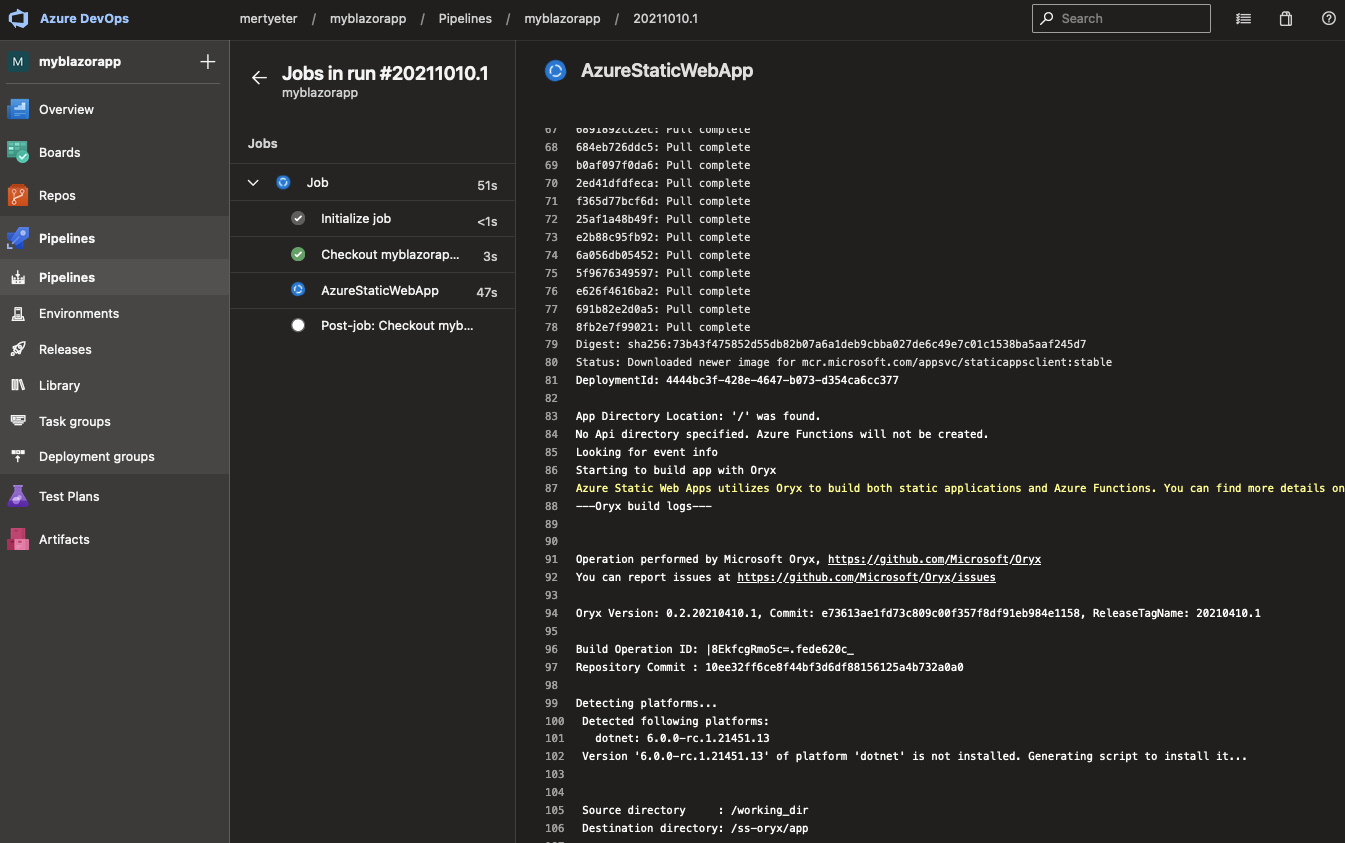Select the Job row showing 51s
The width and height of the screenshot is (1345, 843).
pyautogui.click(x=372, y=182)
